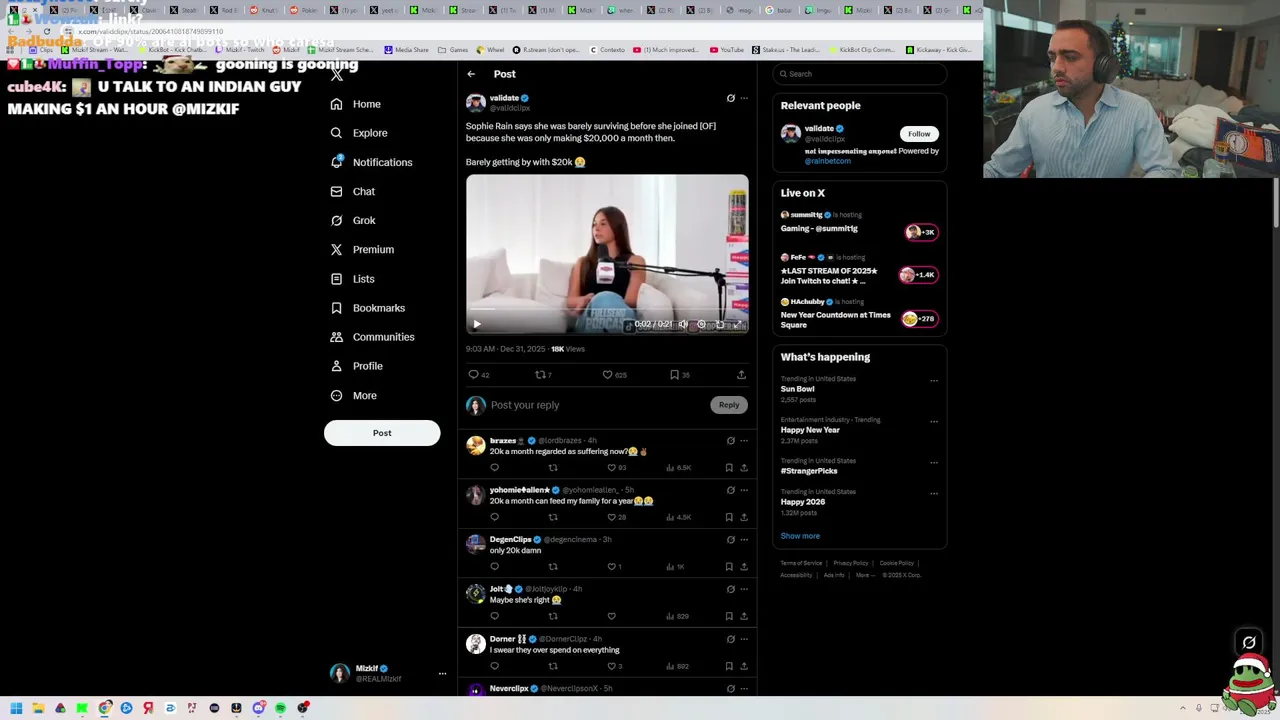Image resolution: width=1280 pixels, height=720 pixels.
Task: Open Notifications in the sidebar
Action: (x=371, y=162)
